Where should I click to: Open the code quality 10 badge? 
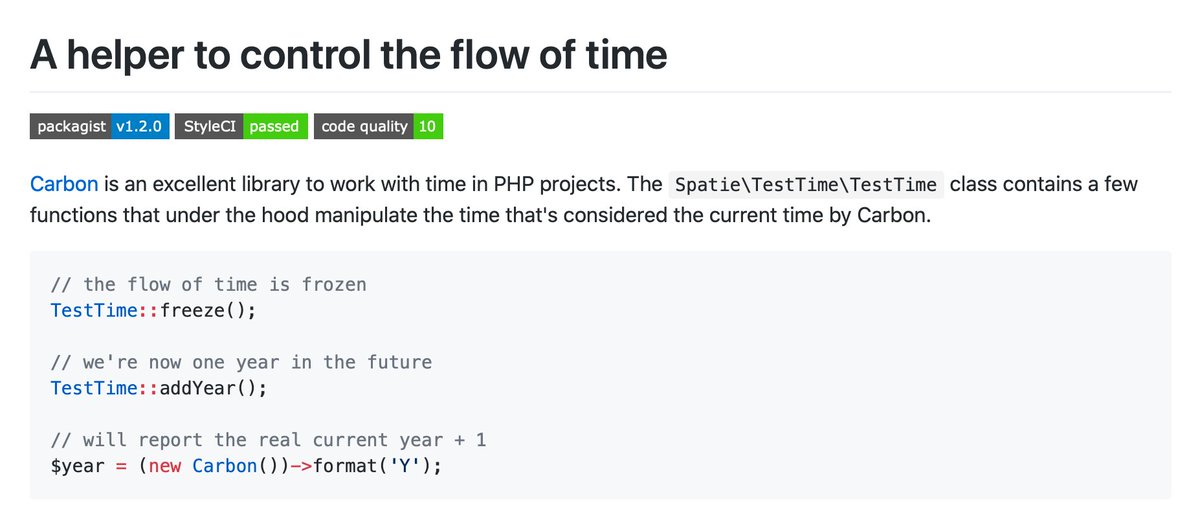[378, 126]
